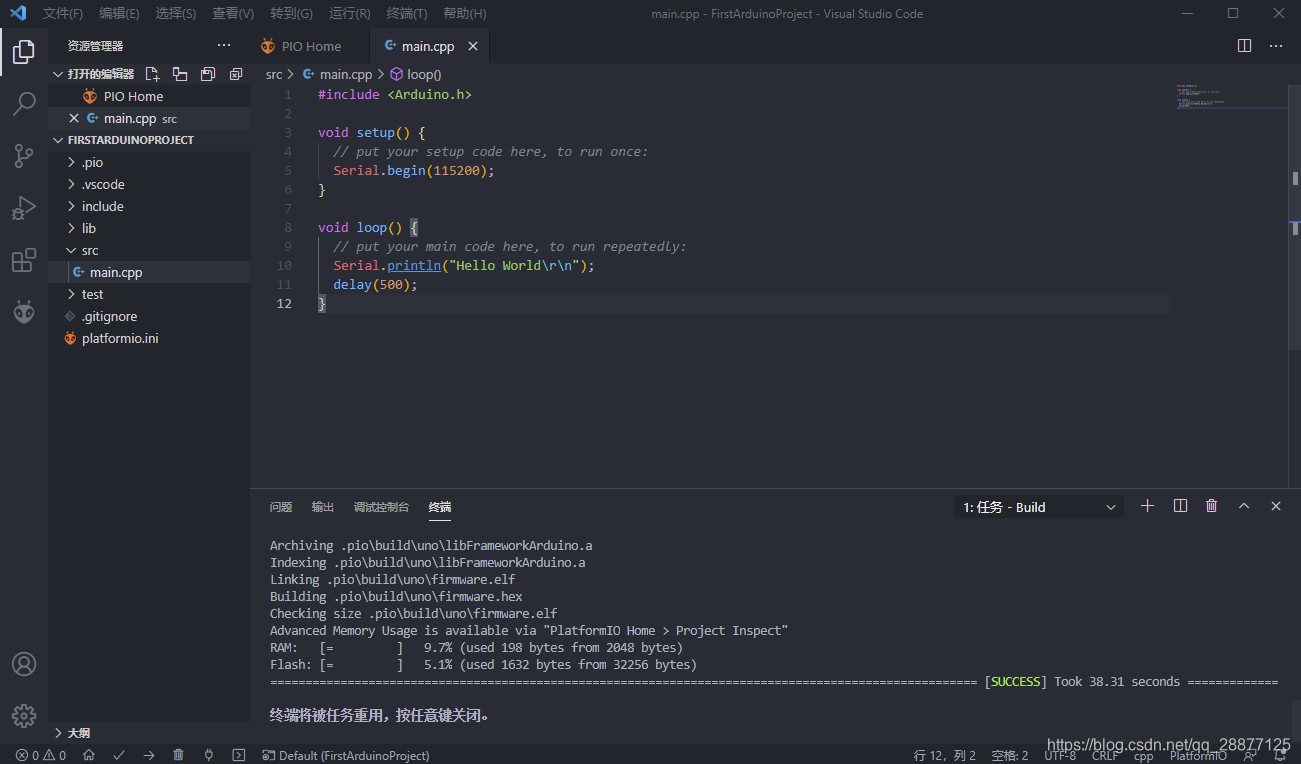
Task: Split the terminal panel
Action: point(1180,506)
